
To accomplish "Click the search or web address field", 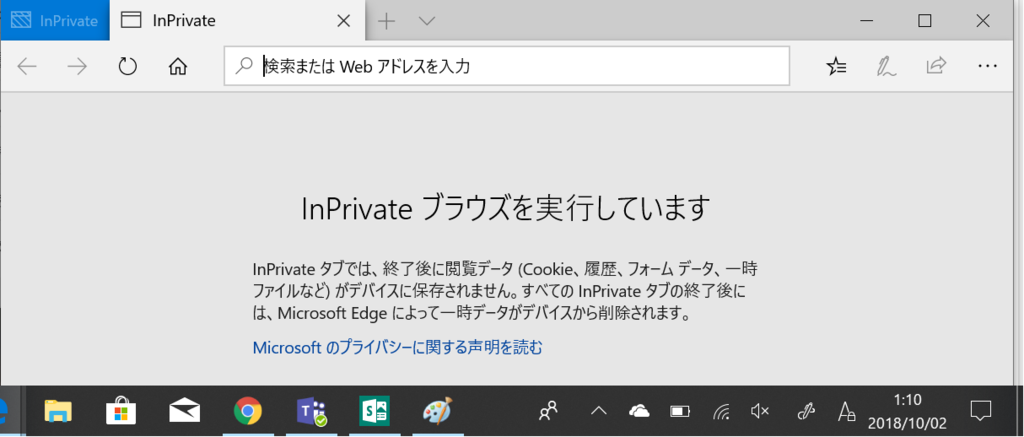I will click(x=507, y=65).
